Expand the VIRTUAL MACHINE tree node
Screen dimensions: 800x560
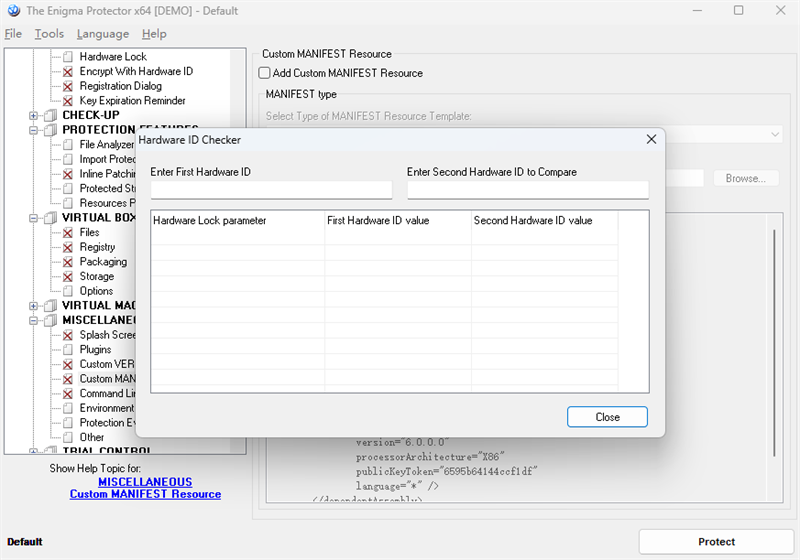(33, 306)
